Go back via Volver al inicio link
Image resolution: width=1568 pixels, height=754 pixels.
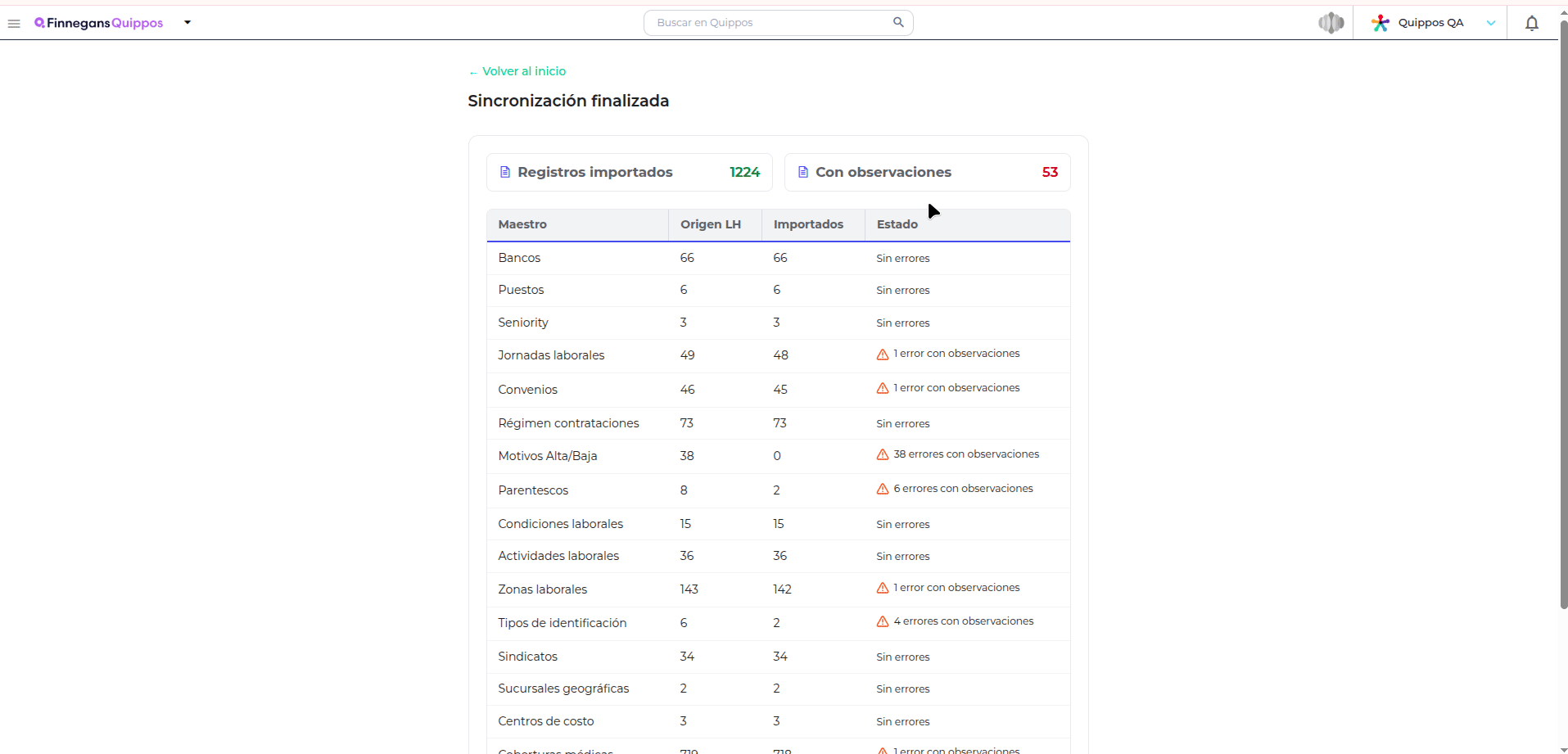pyautogui.click(x=517, y=71)
